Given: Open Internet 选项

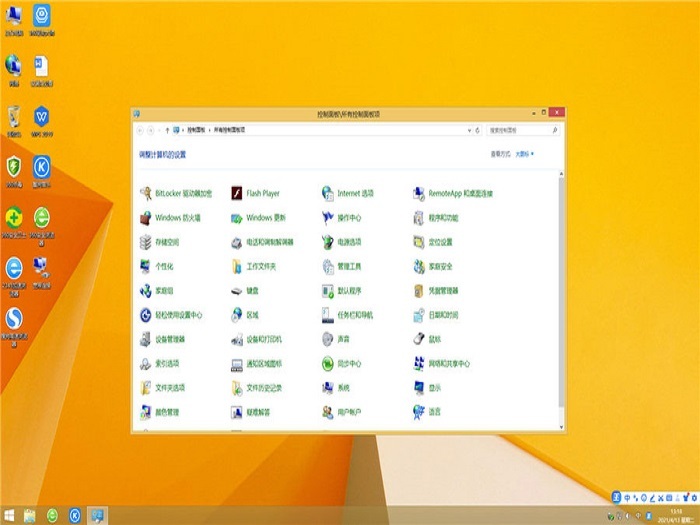Looking at the screenshot, I should point(354,193).
